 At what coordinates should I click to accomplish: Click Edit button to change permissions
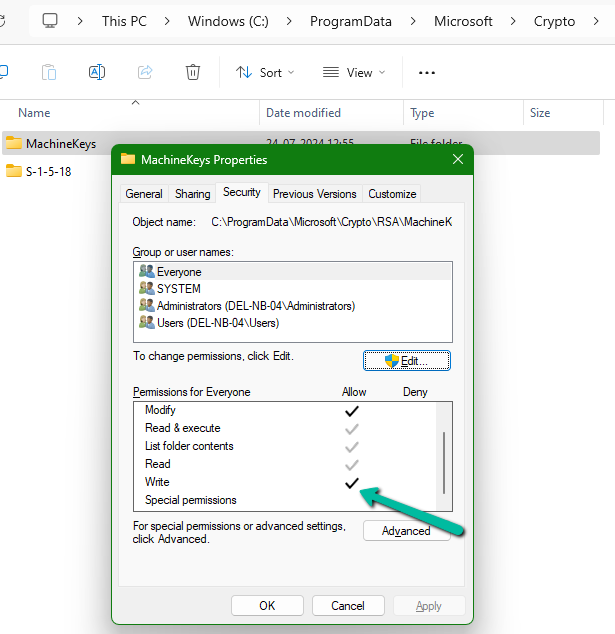407,360
